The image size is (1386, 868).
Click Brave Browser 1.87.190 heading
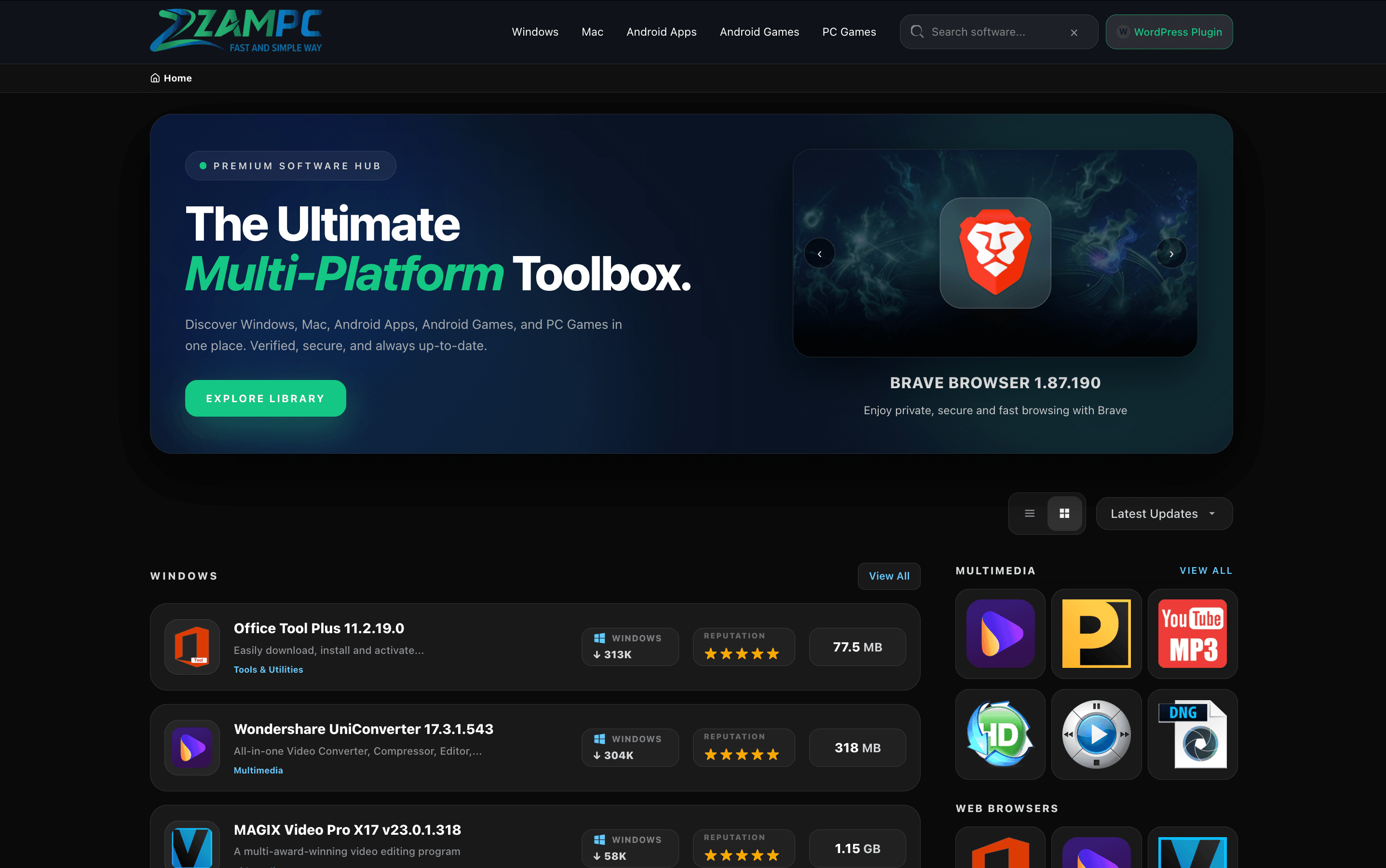click(995, 383)
